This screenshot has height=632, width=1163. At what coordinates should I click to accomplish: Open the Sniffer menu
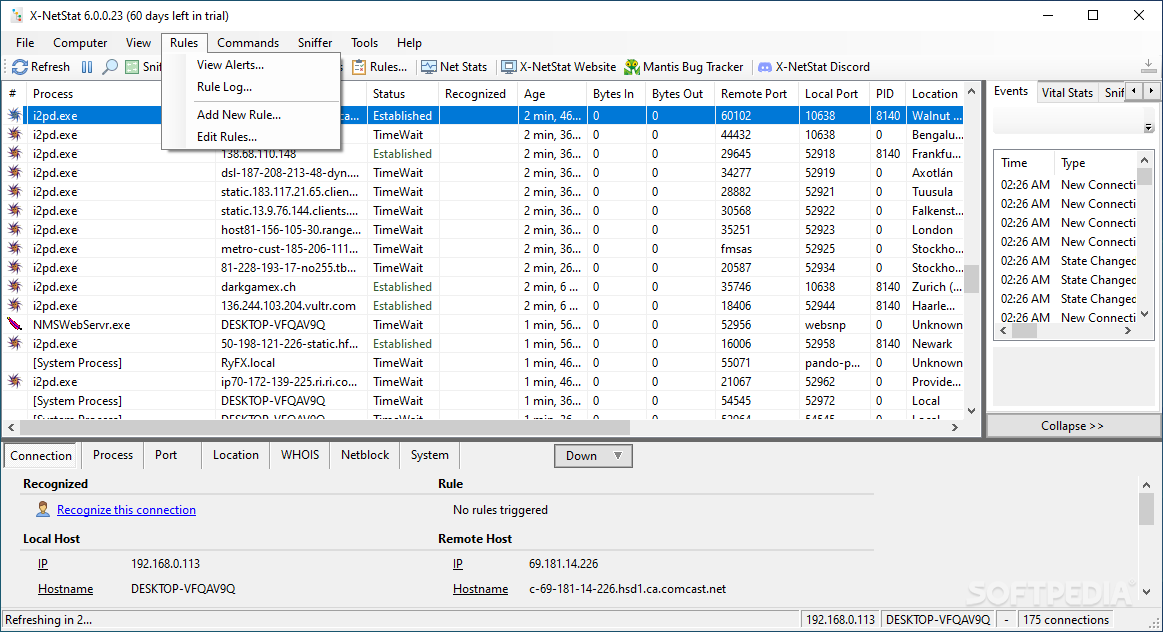click(315, 43)
